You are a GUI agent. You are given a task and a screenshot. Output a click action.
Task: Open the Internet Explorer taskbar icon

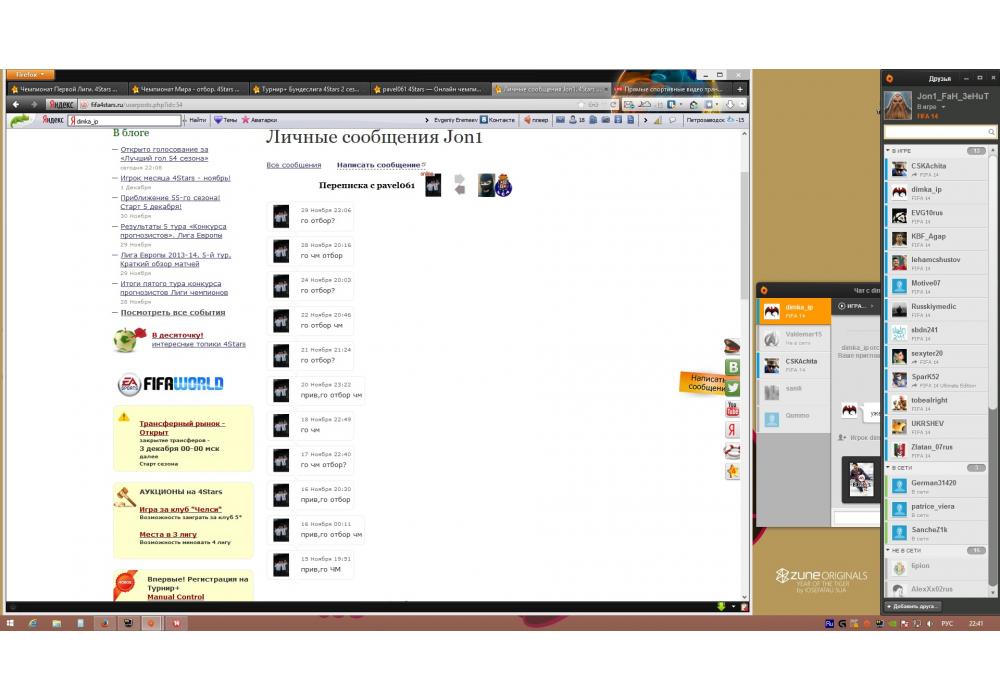(33, 623)
